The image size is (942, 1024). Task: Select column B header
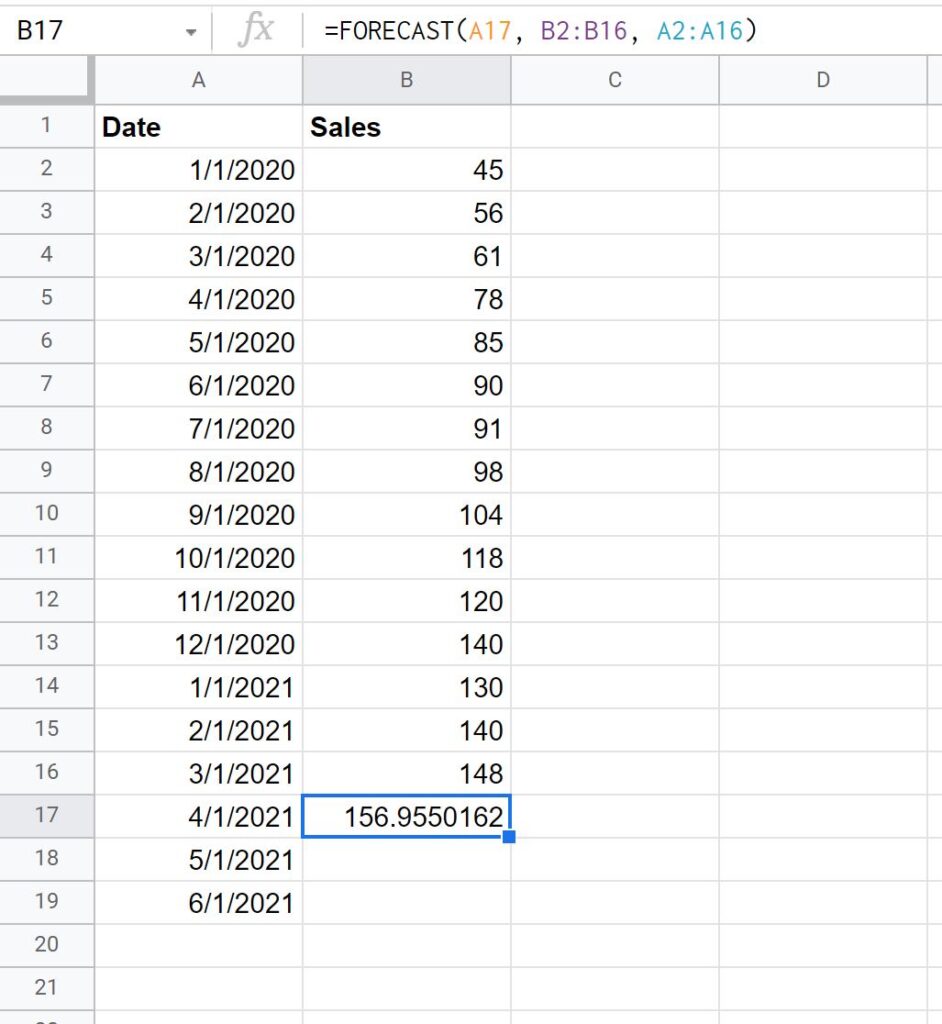(406, 80)
